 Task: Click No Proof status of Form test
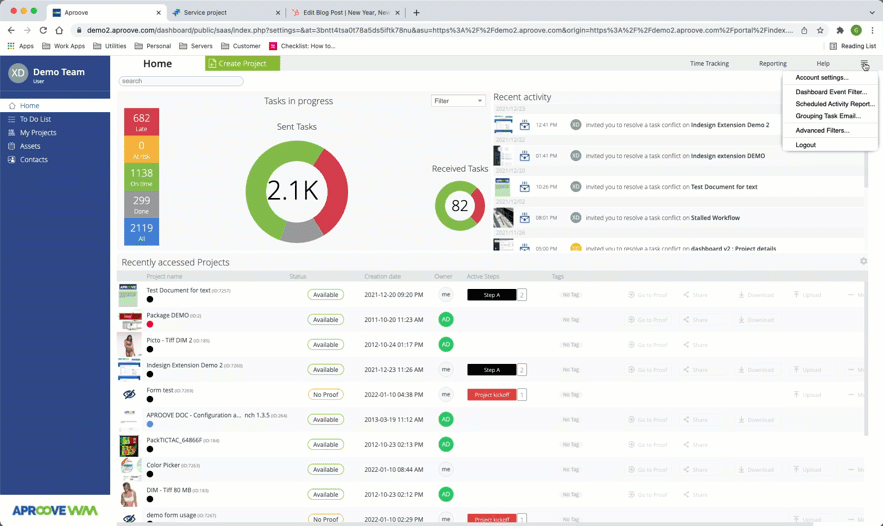(x=325, y=395)
